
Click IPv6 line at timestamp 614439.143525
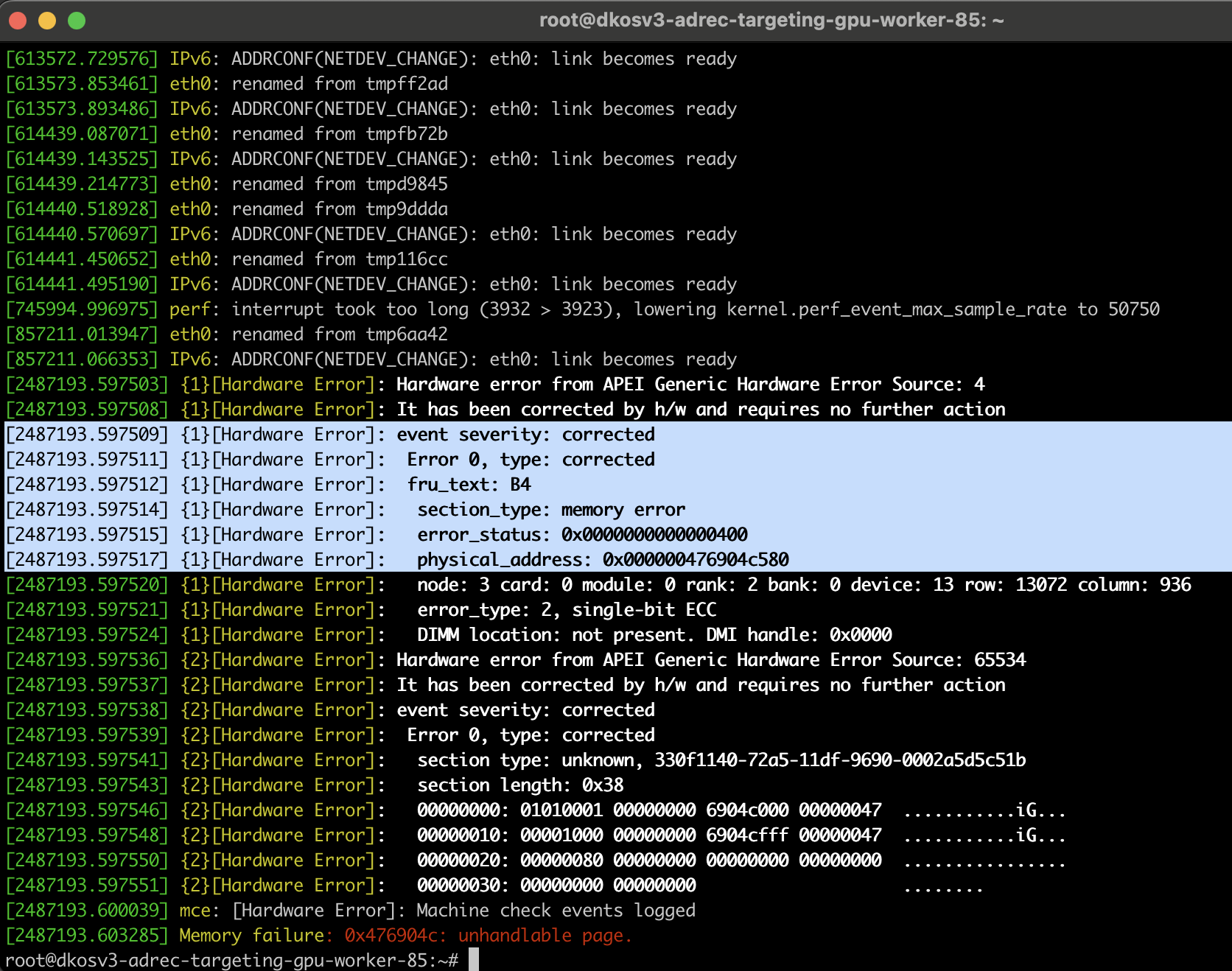(x=371, y=159)
